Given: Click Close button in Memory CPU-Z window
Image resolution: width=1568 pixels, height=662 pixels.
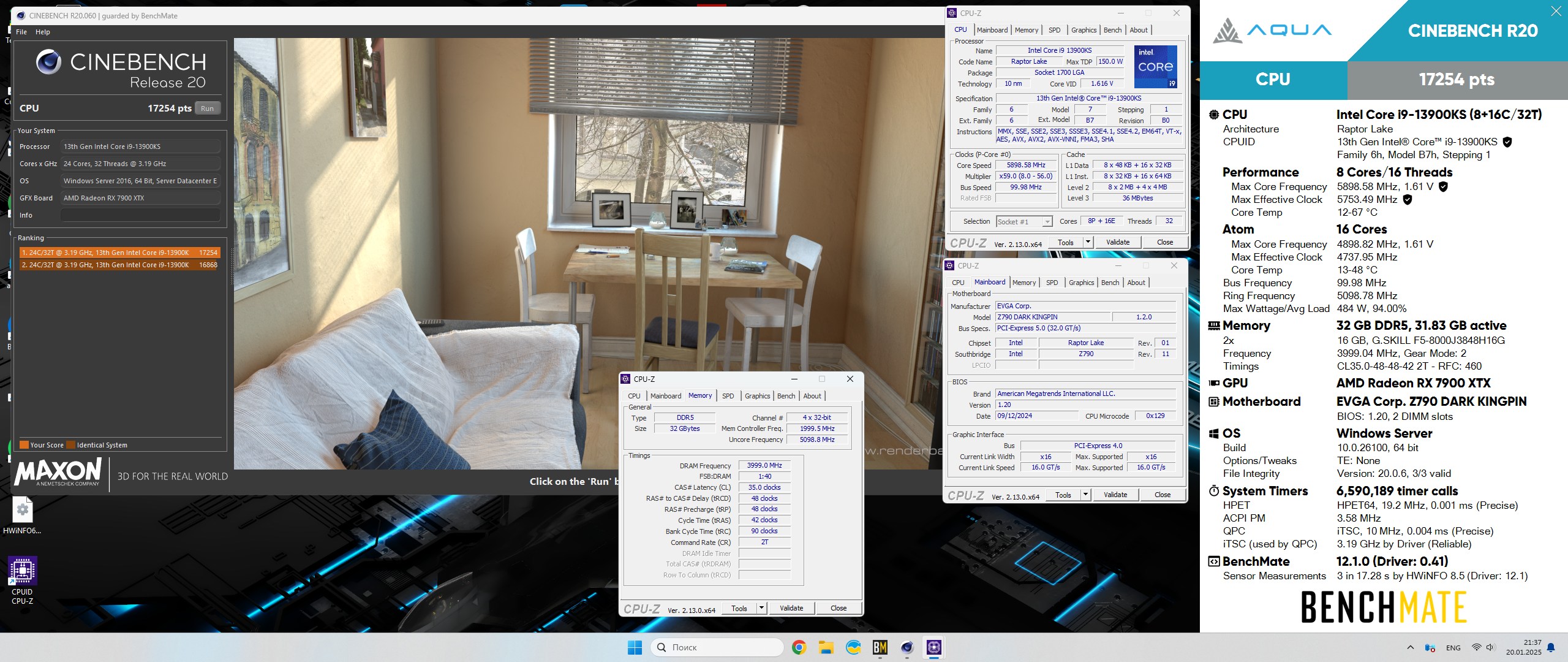Looking at the screenshot, I should (x=839, y=609).
